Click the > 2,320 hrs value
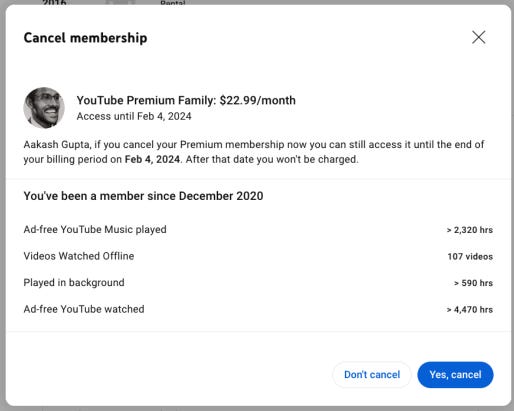This screenshot has height=411, width=514. point(470,230)
